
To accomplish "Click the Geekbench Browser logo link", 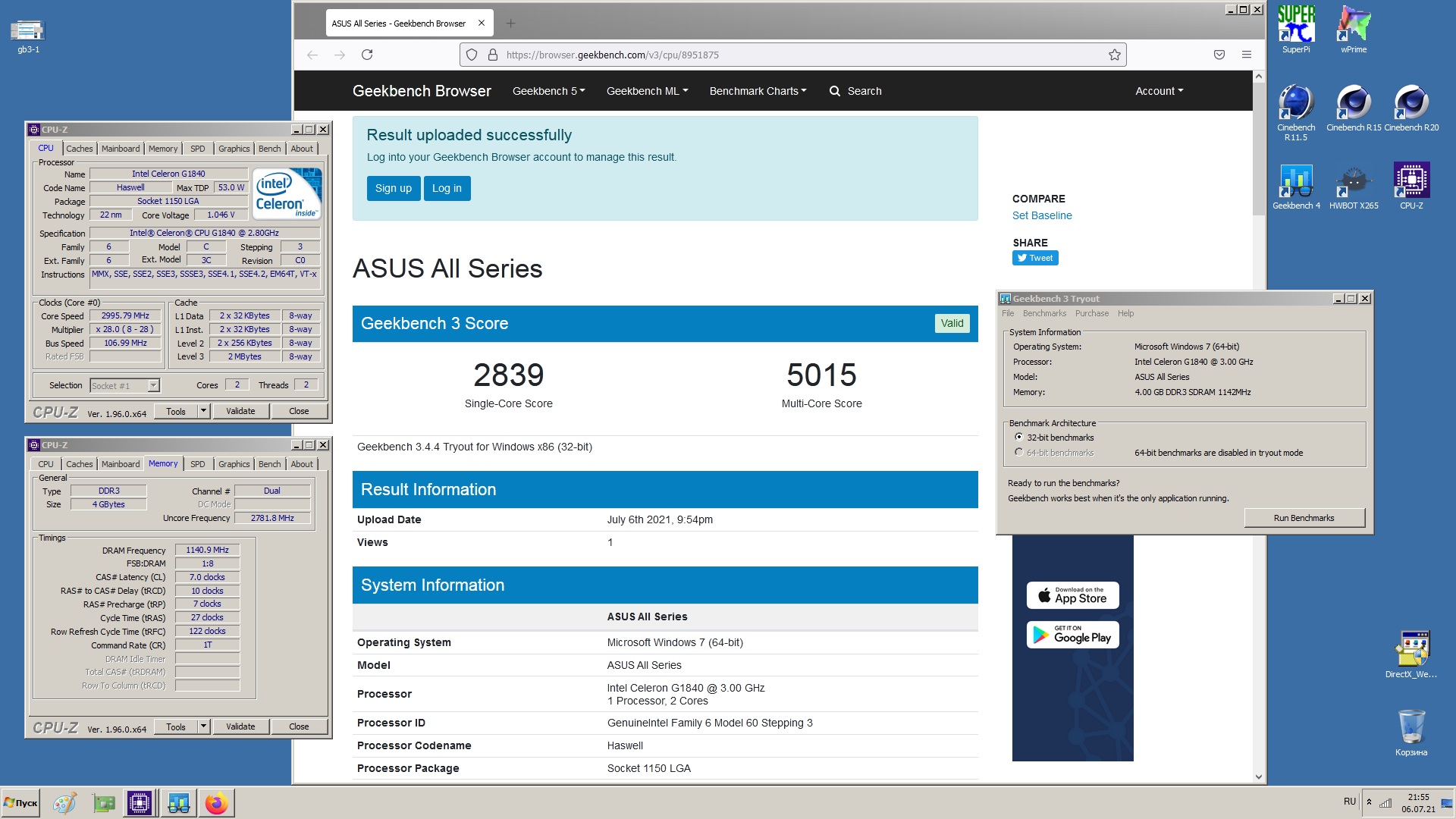I will 422,91.
